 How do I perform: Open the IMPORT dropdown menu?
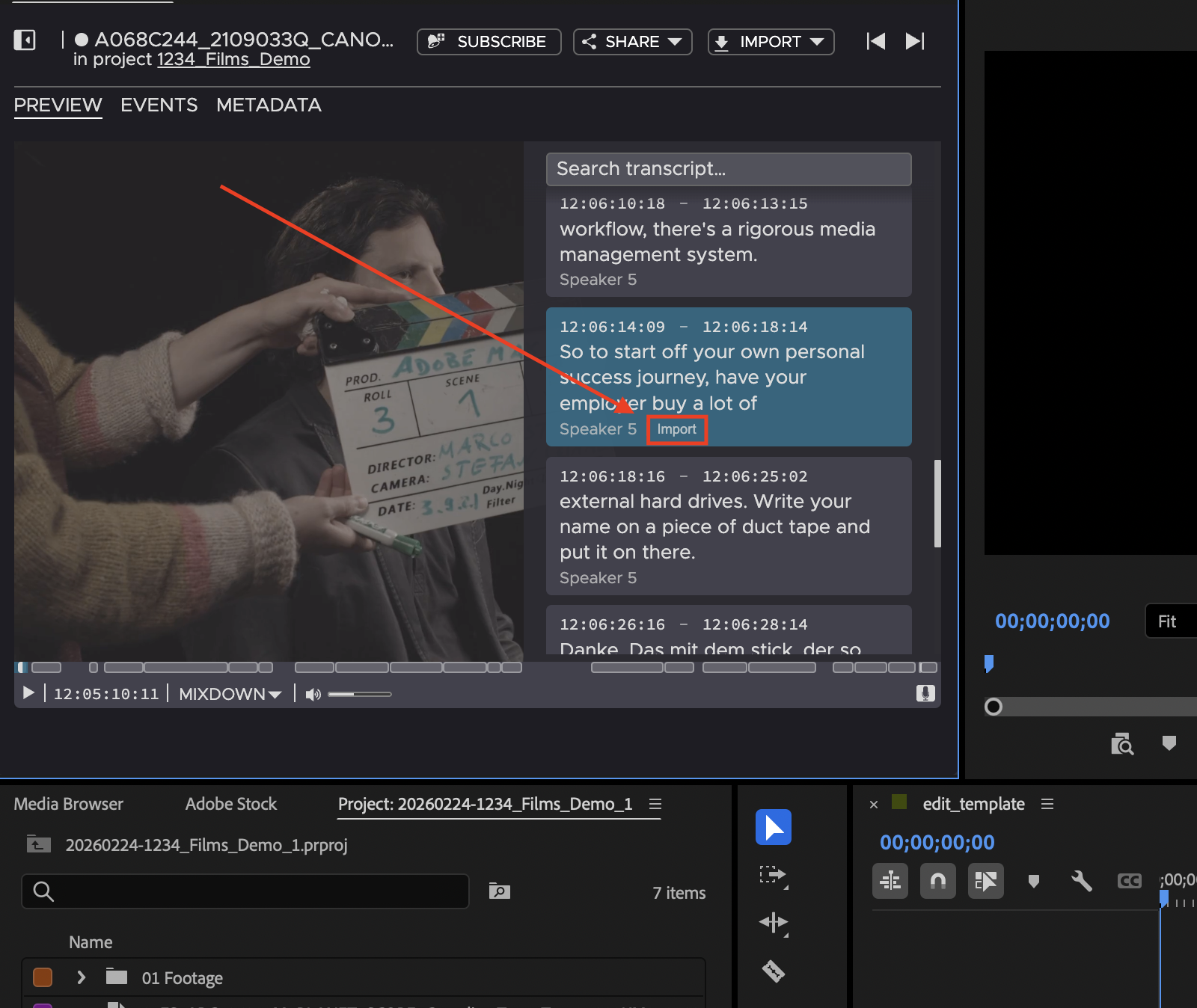point(771,42)
